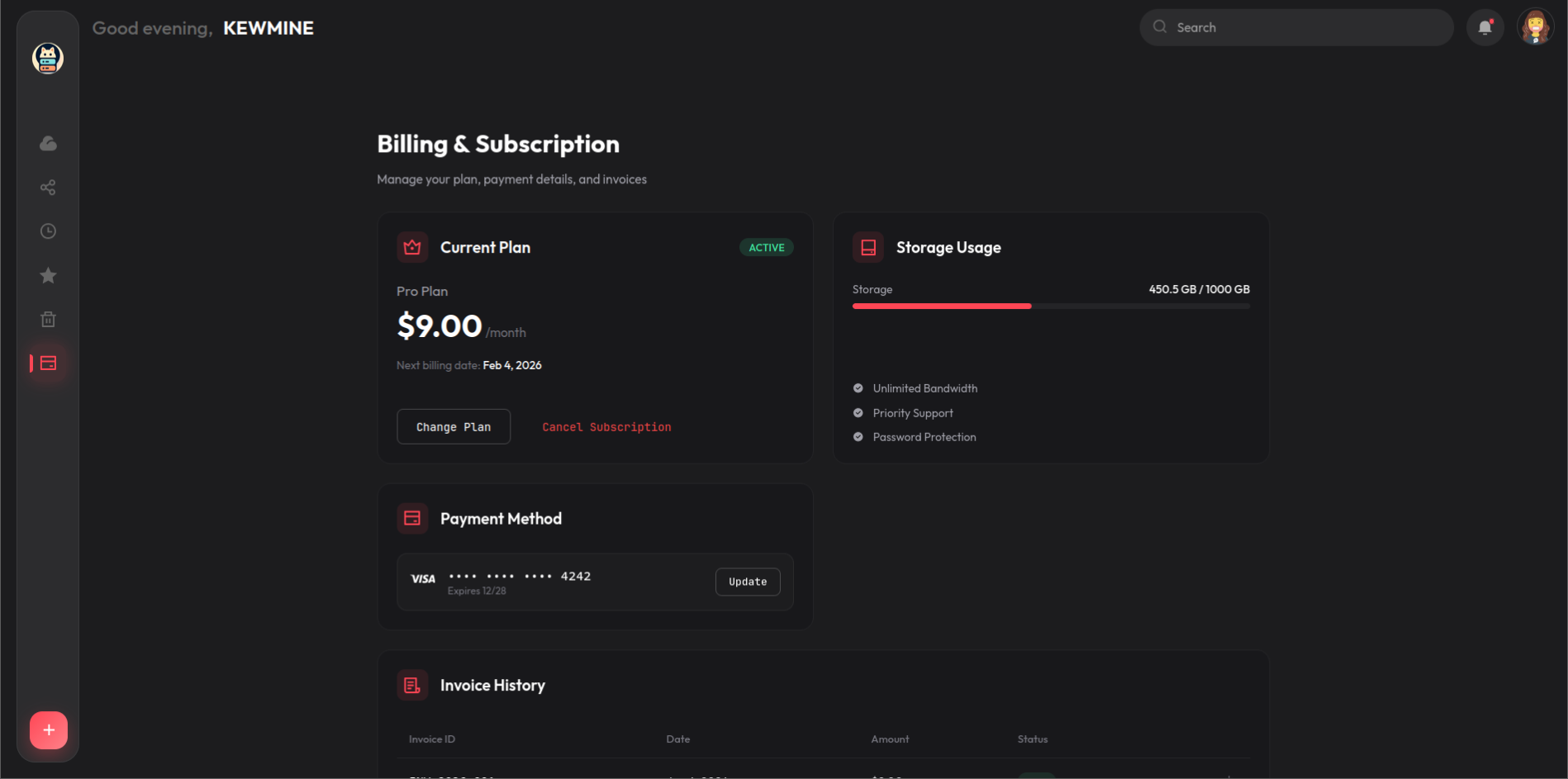Screen dimensions: 1568x779
Task: Click the Billing & Subscription heading
Action: pos(498,144)
